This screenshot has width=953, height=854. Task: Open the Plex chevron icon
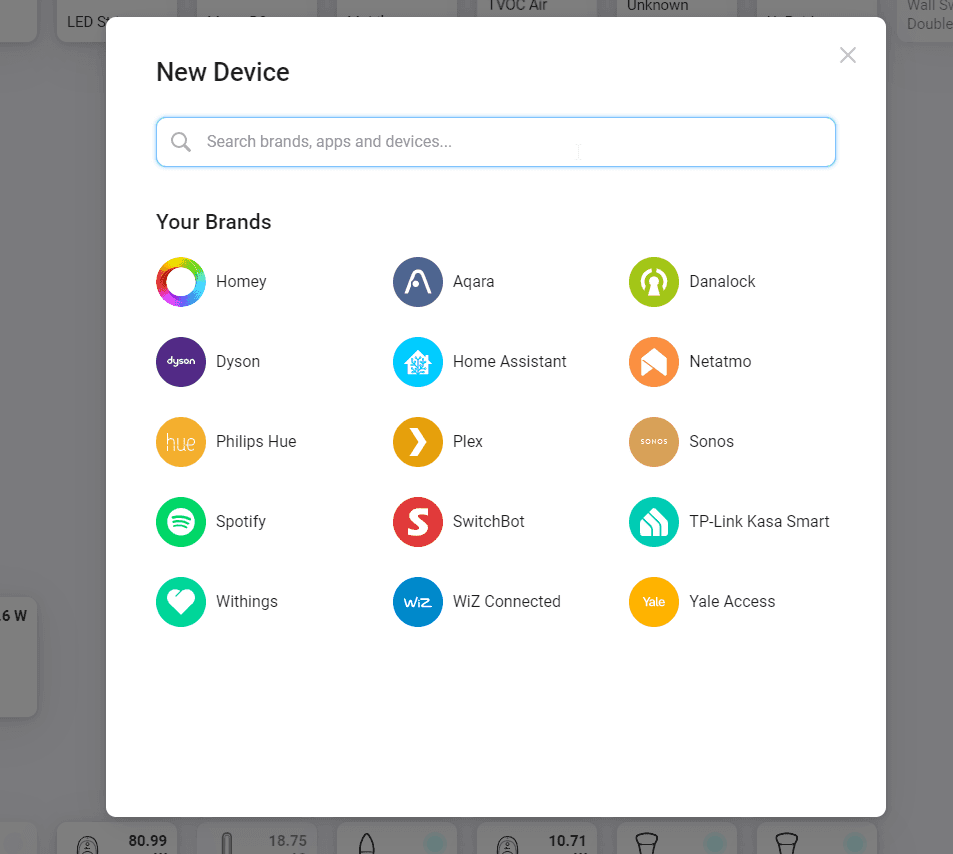click(418, 442)
